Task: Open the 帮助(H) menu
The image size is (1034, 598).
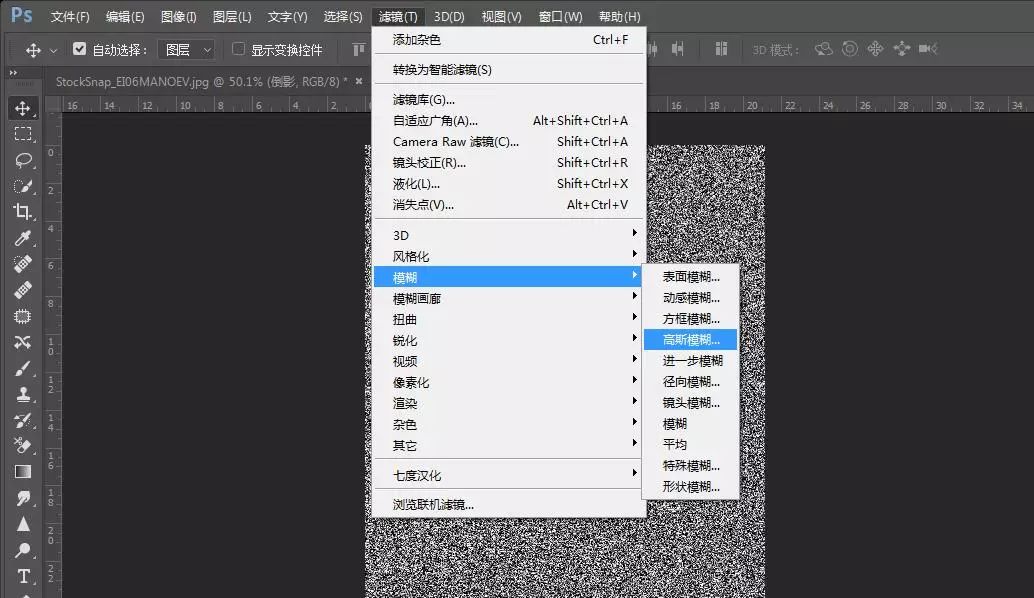Action: click(x=619, y=16)
